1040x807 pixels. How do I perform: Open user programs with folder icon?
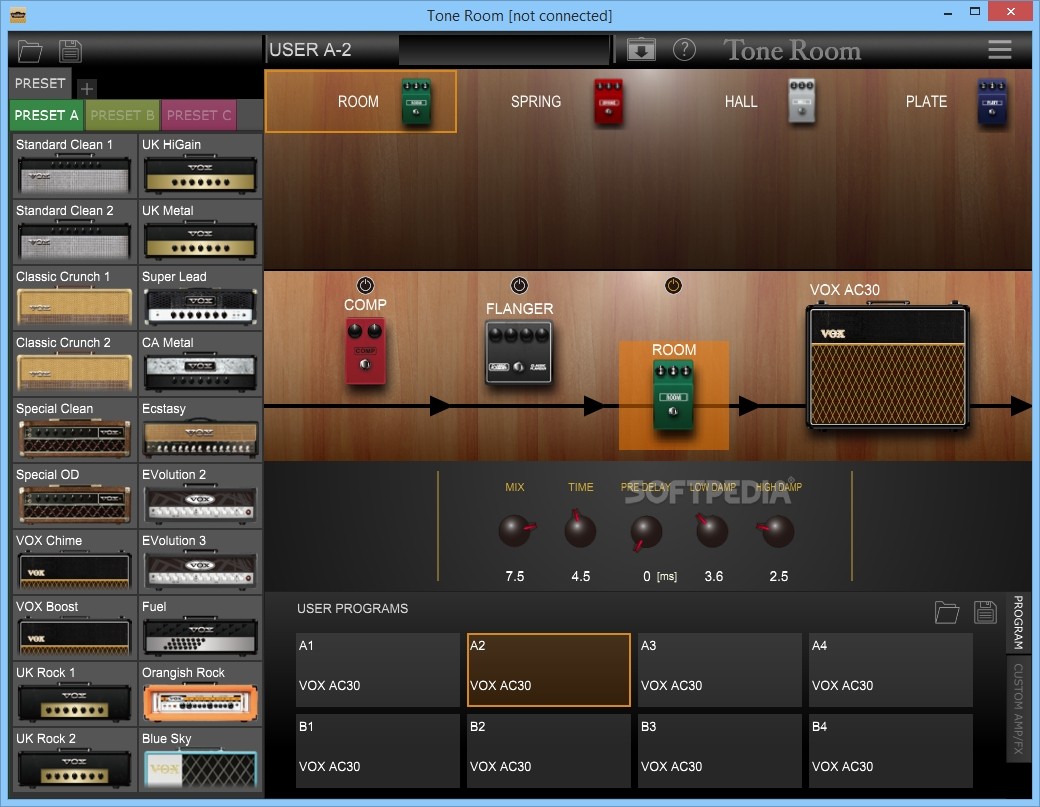point(946,612)
